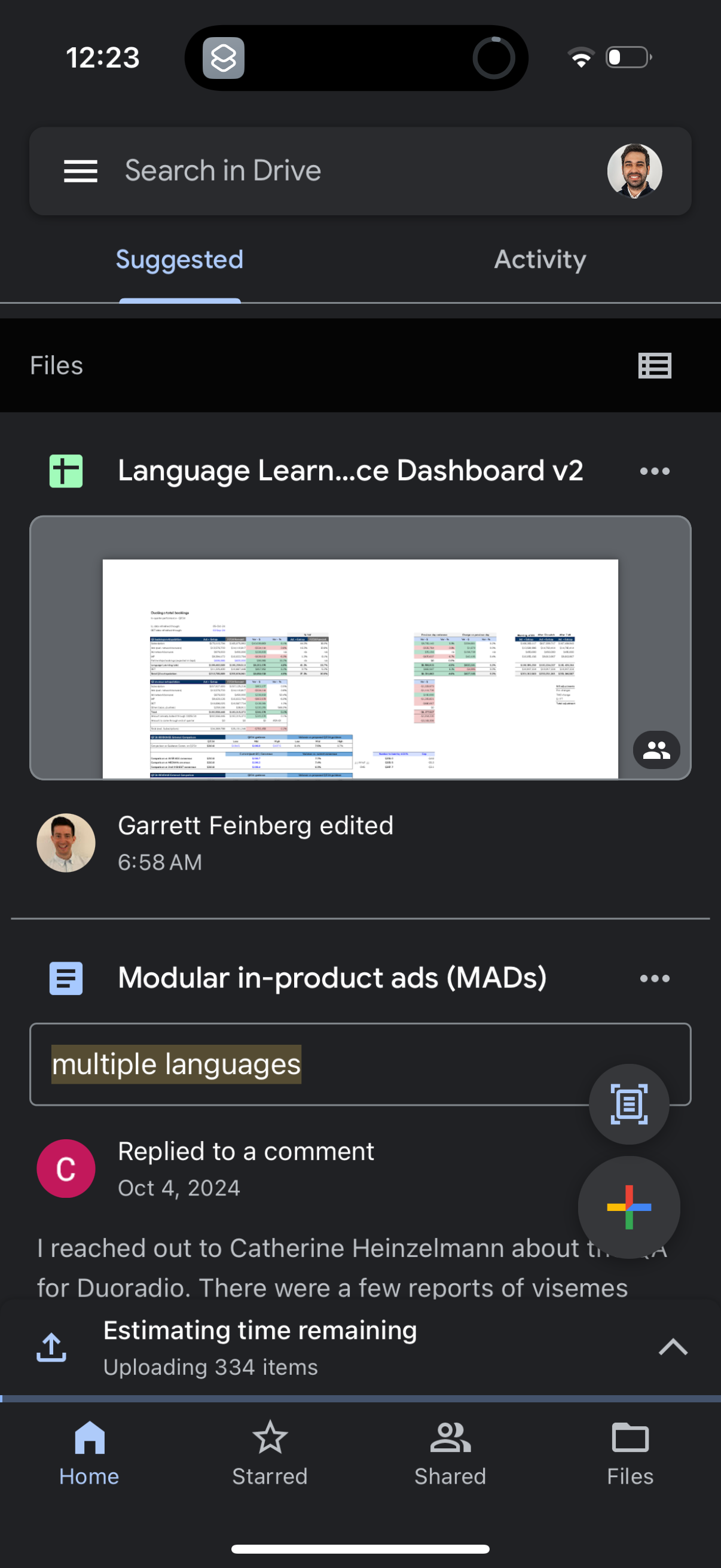Select 'Replied to a comment' text
This screenshot has height=1568, width=721.
pos(246,1152)
